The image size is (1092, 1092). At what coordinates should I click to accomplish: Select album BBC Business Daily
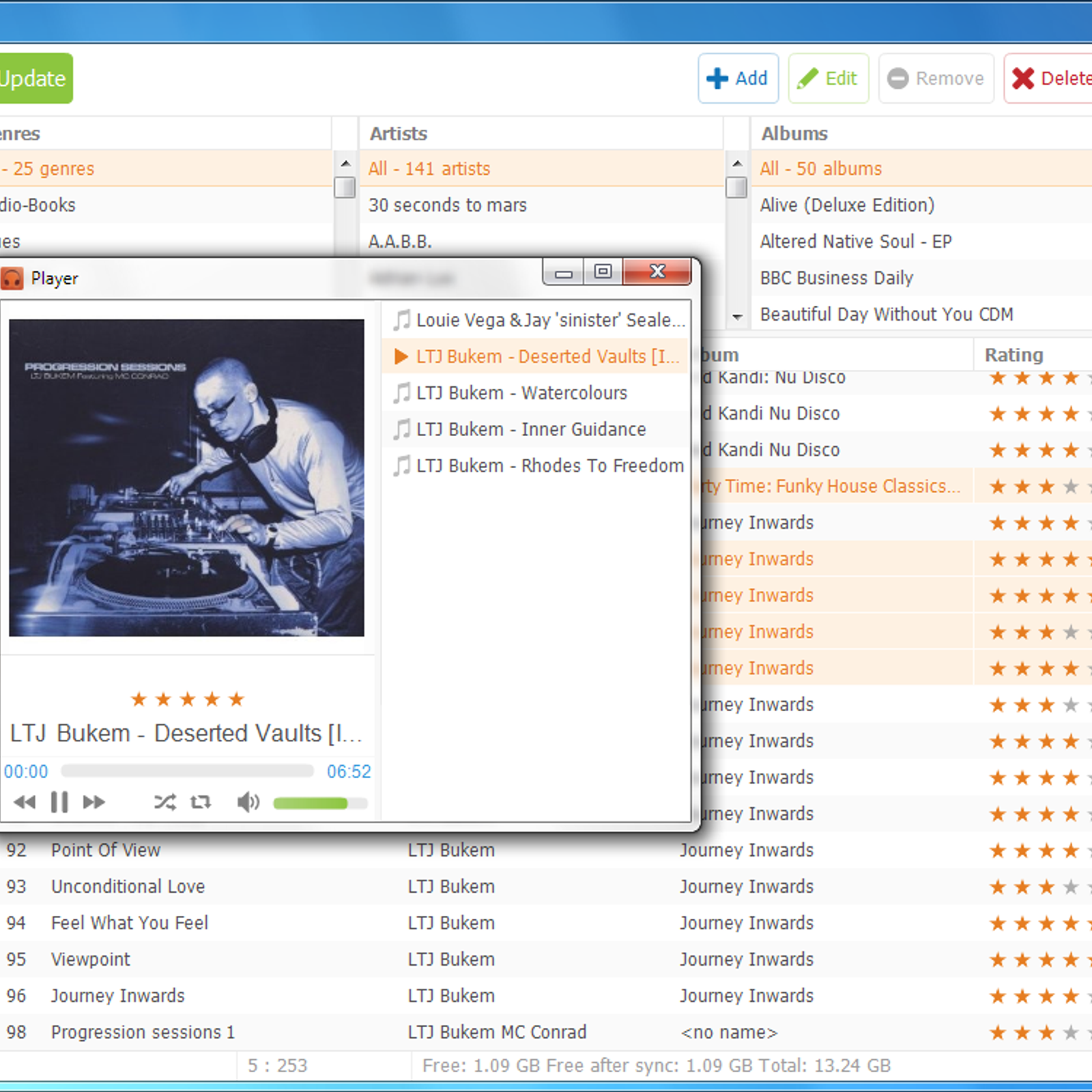pos(921,278)
